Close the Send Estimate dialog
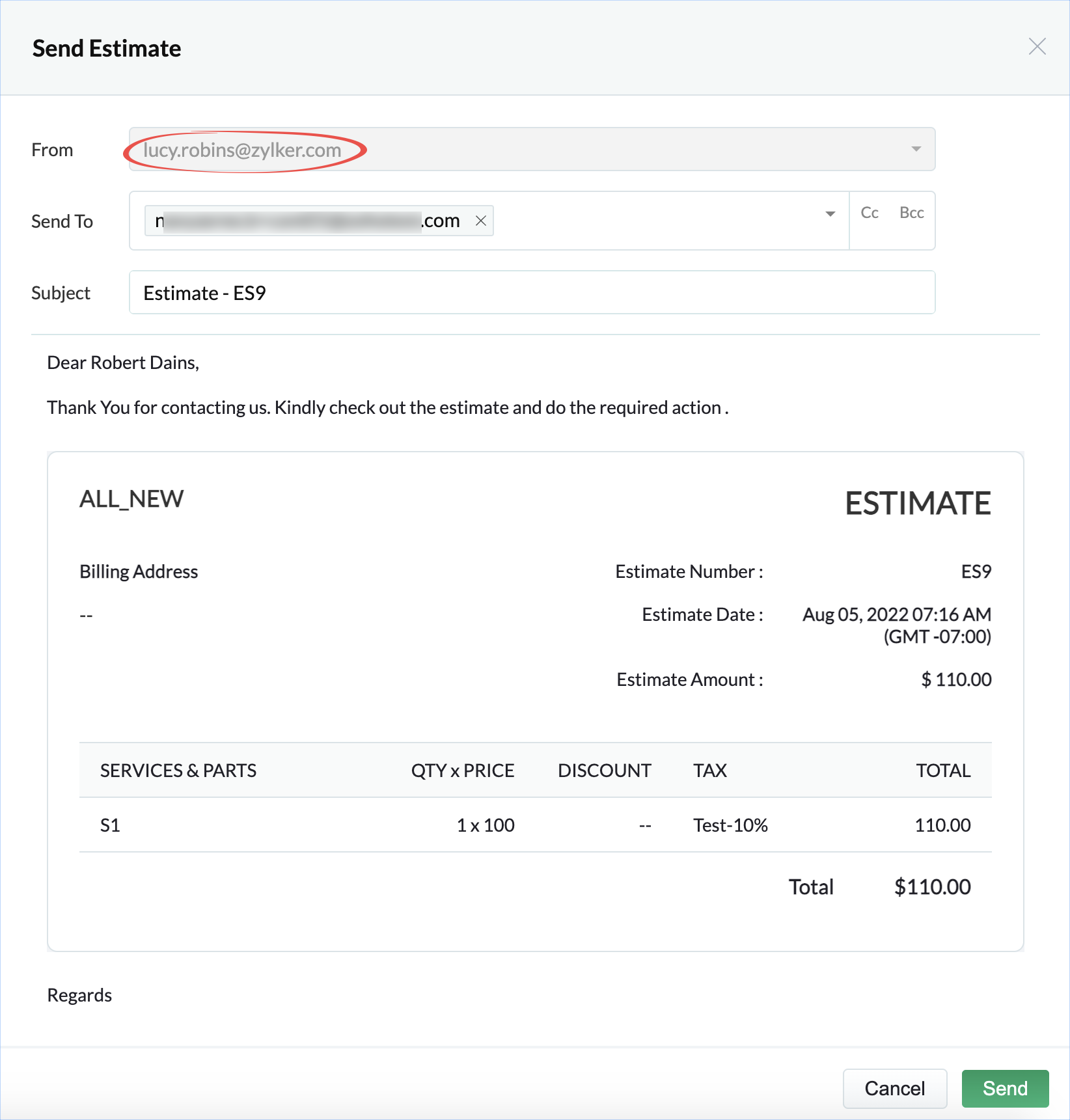This screenshot has width=1070, height=1120. 1037,47
